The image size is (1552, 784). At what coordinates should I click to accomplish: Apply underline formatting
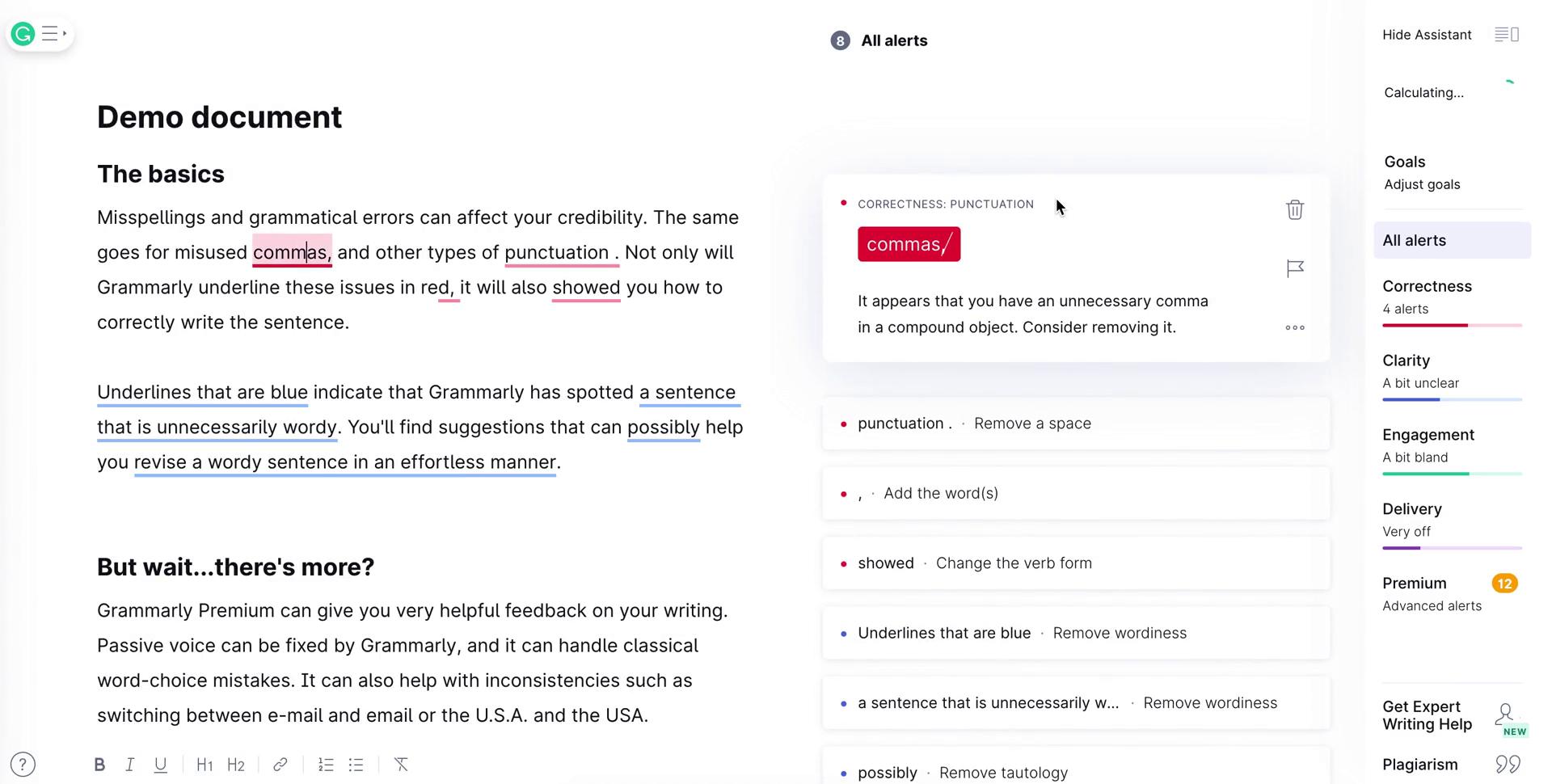[x=160, y=765]
